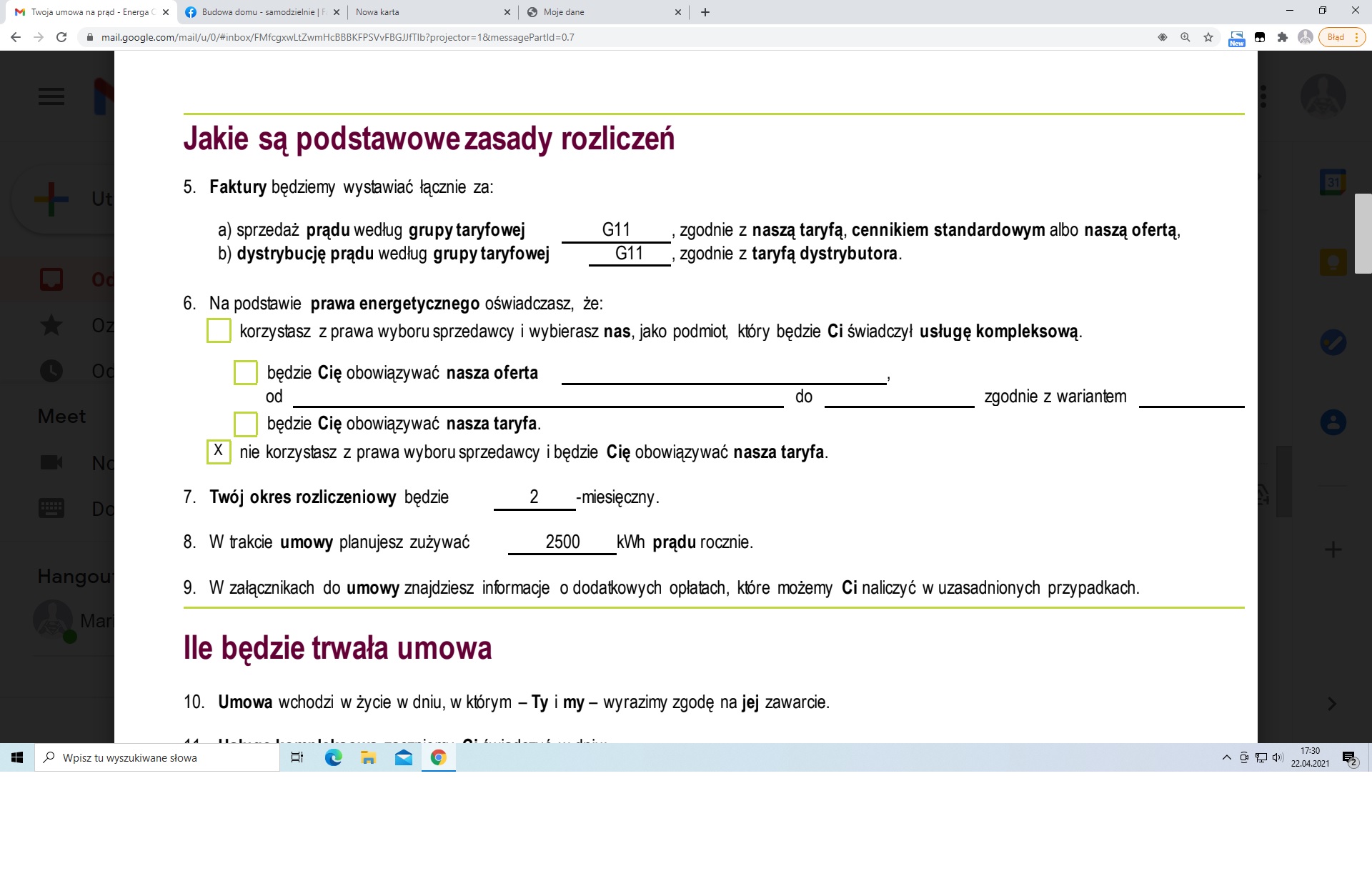This screenshot has height=871, width=1372.
Task: Open the Mail app on taskbar
Action: [403, 757]
